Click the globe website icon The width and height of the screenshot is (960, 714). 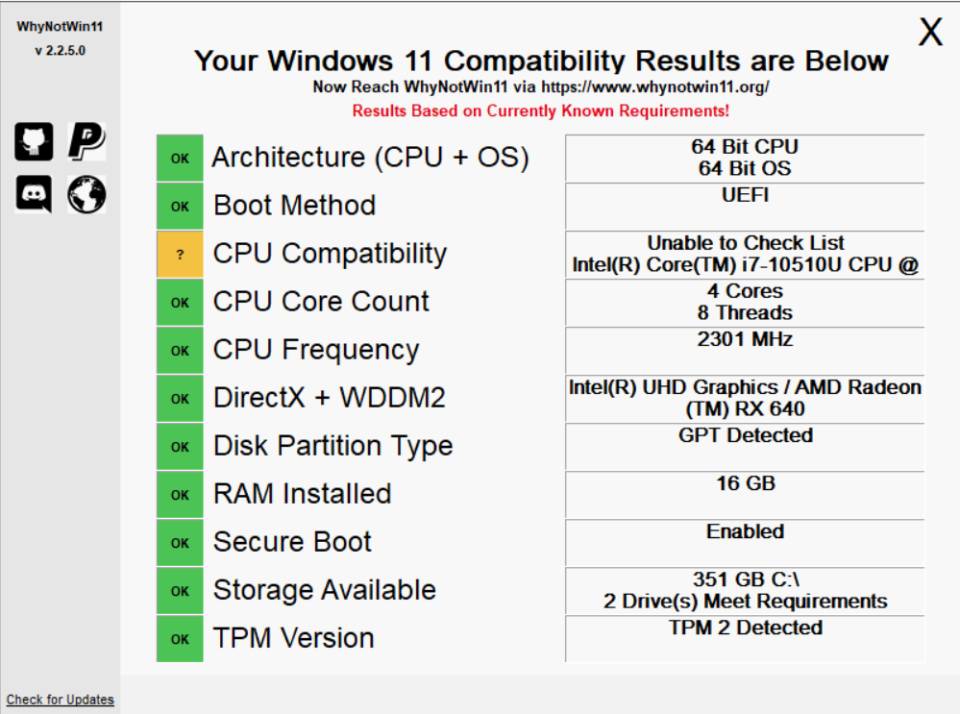click(86, 194)
